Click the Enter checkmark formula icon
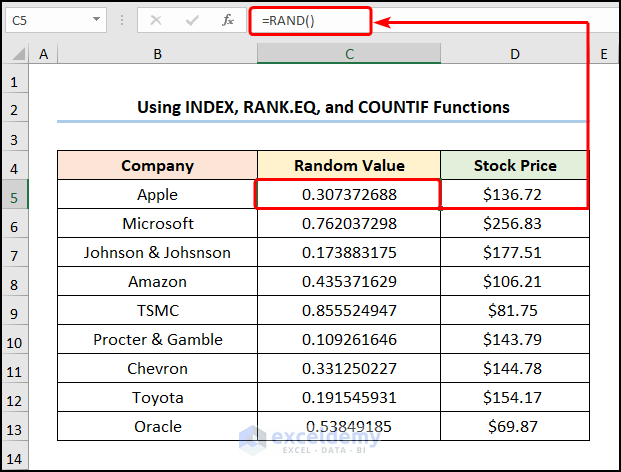621x472 pixels. point(193,20)
